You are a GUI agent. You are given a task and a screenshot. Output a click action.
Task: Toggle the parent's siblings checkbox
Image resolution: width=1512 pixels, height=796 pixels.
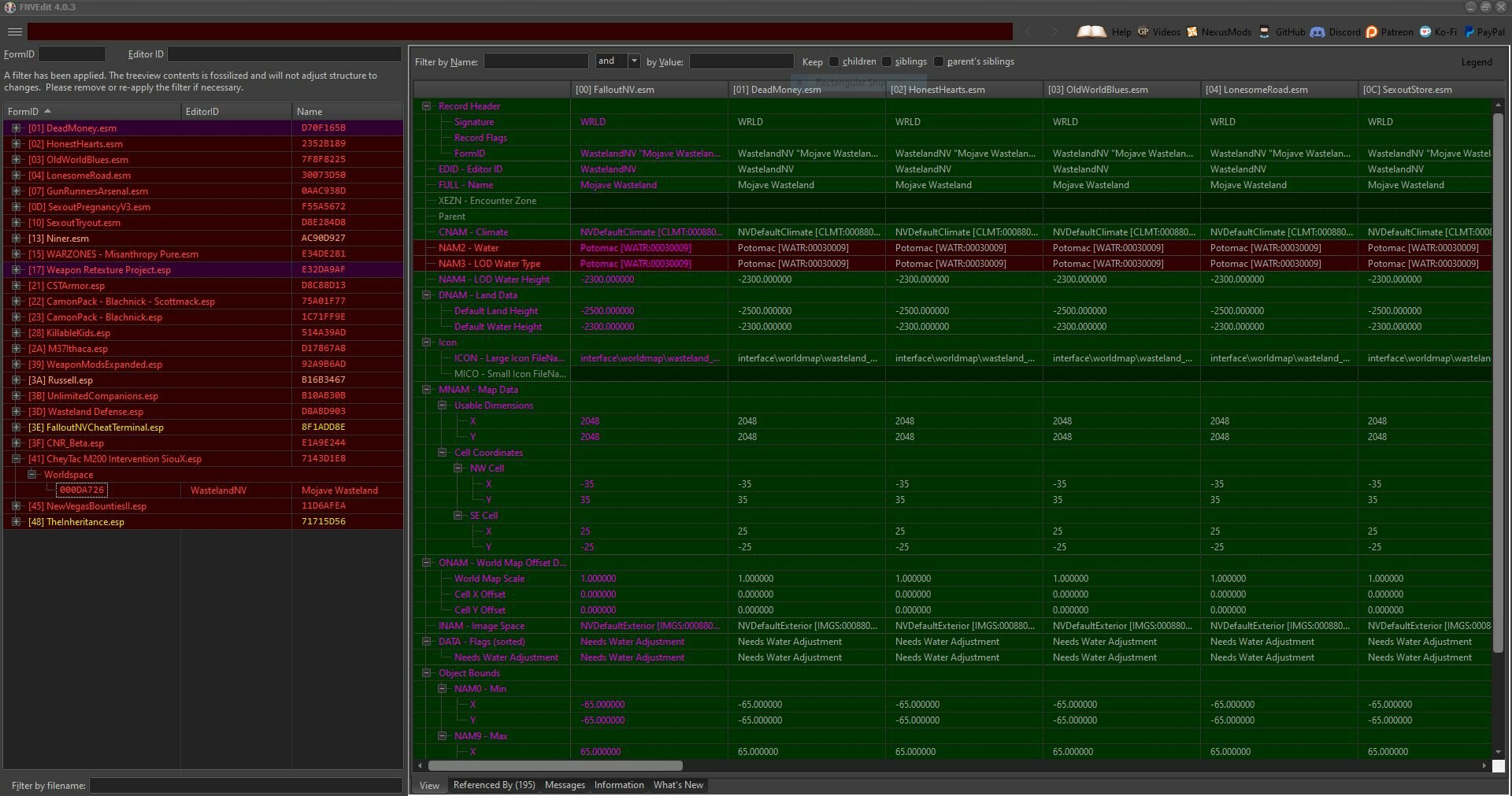[x=939, y=61]
